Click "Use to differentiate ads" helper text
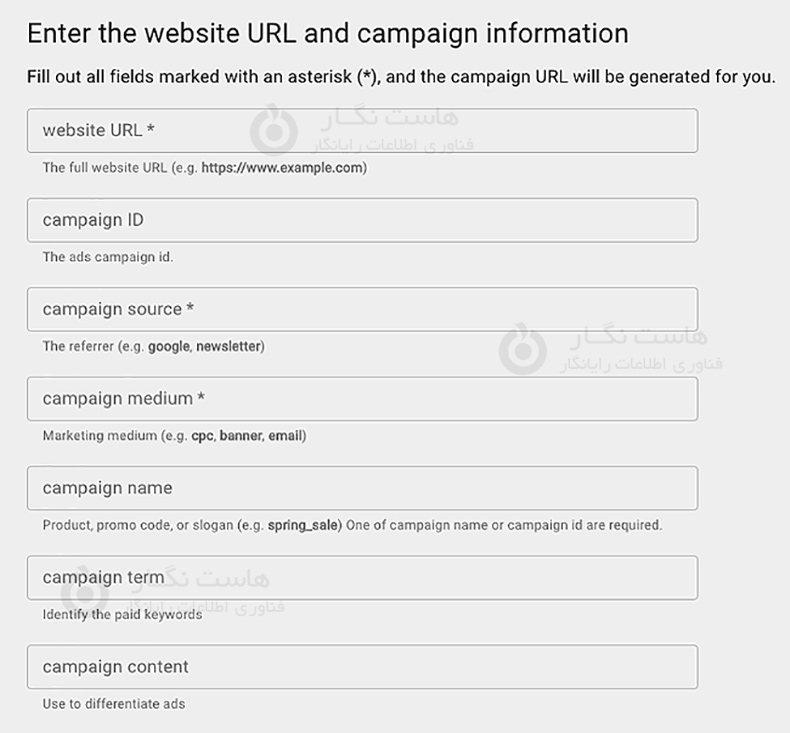Screen dimensions: 790x733 tap(114, 704)
